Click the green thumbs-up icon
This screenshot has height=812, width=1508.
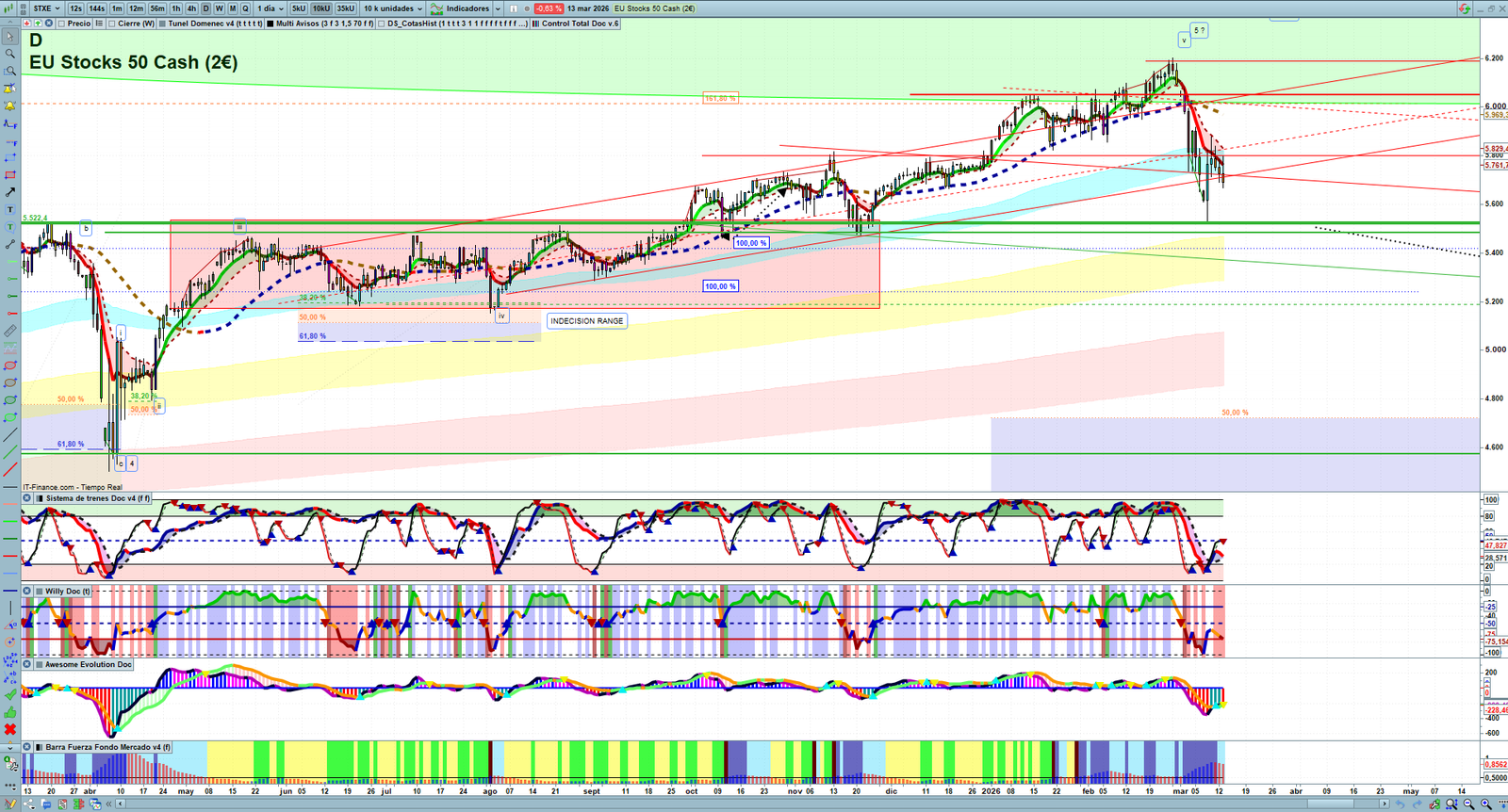[x=10, y=712]
